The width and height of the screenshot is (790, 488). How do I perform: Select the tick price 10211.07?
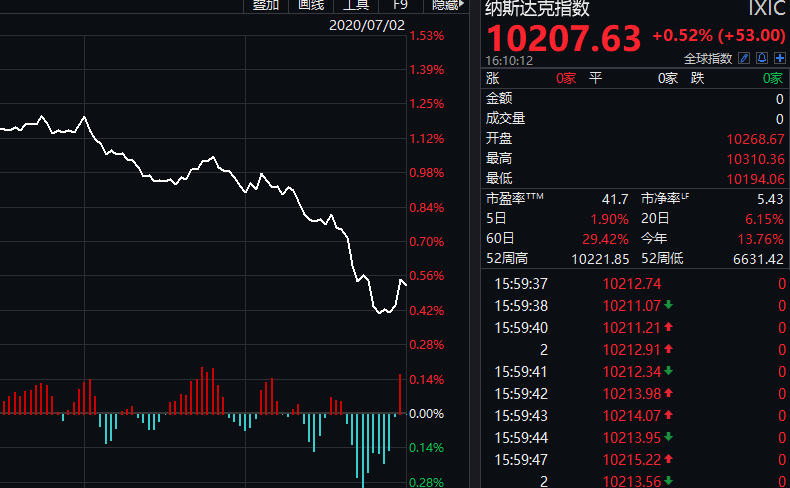tap(631, 306)
